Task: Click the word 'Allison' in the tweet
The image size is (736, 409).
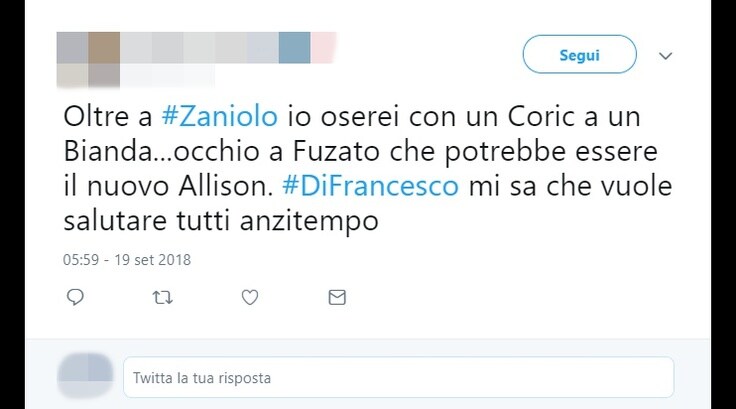Action: (225, 186)
